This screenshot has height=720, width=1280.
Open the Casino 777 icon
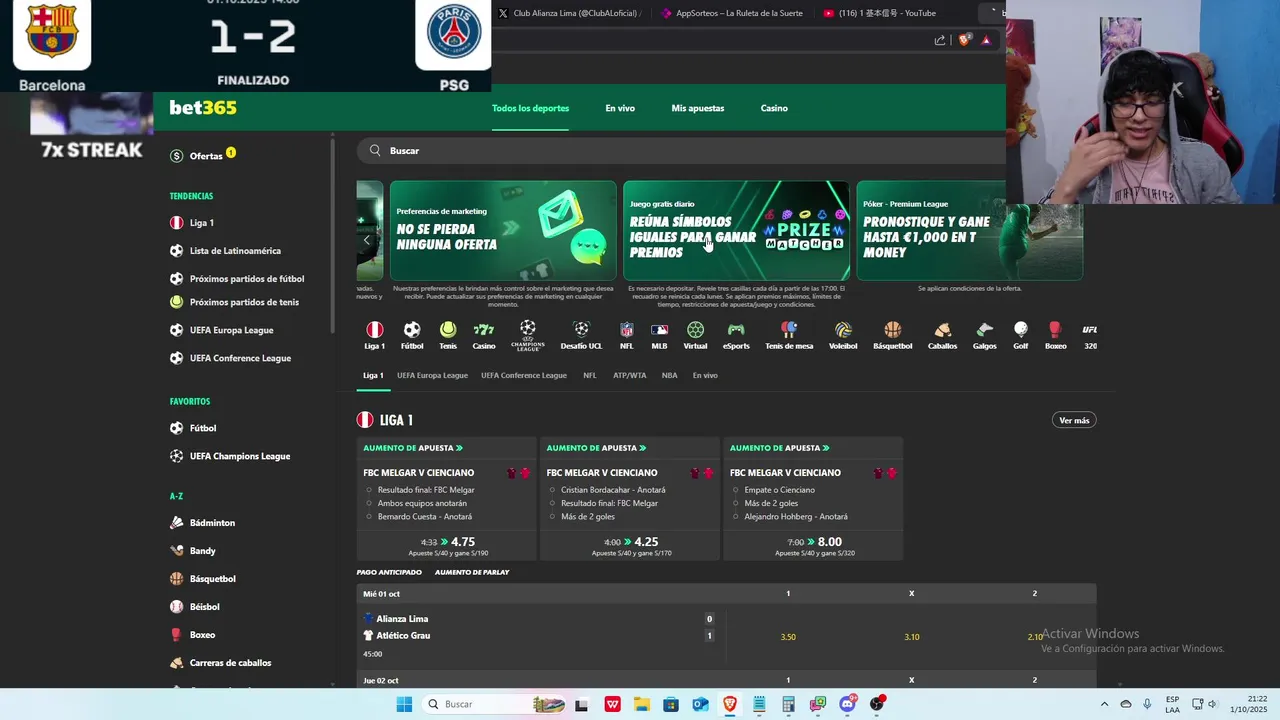(x=484, y=335)
